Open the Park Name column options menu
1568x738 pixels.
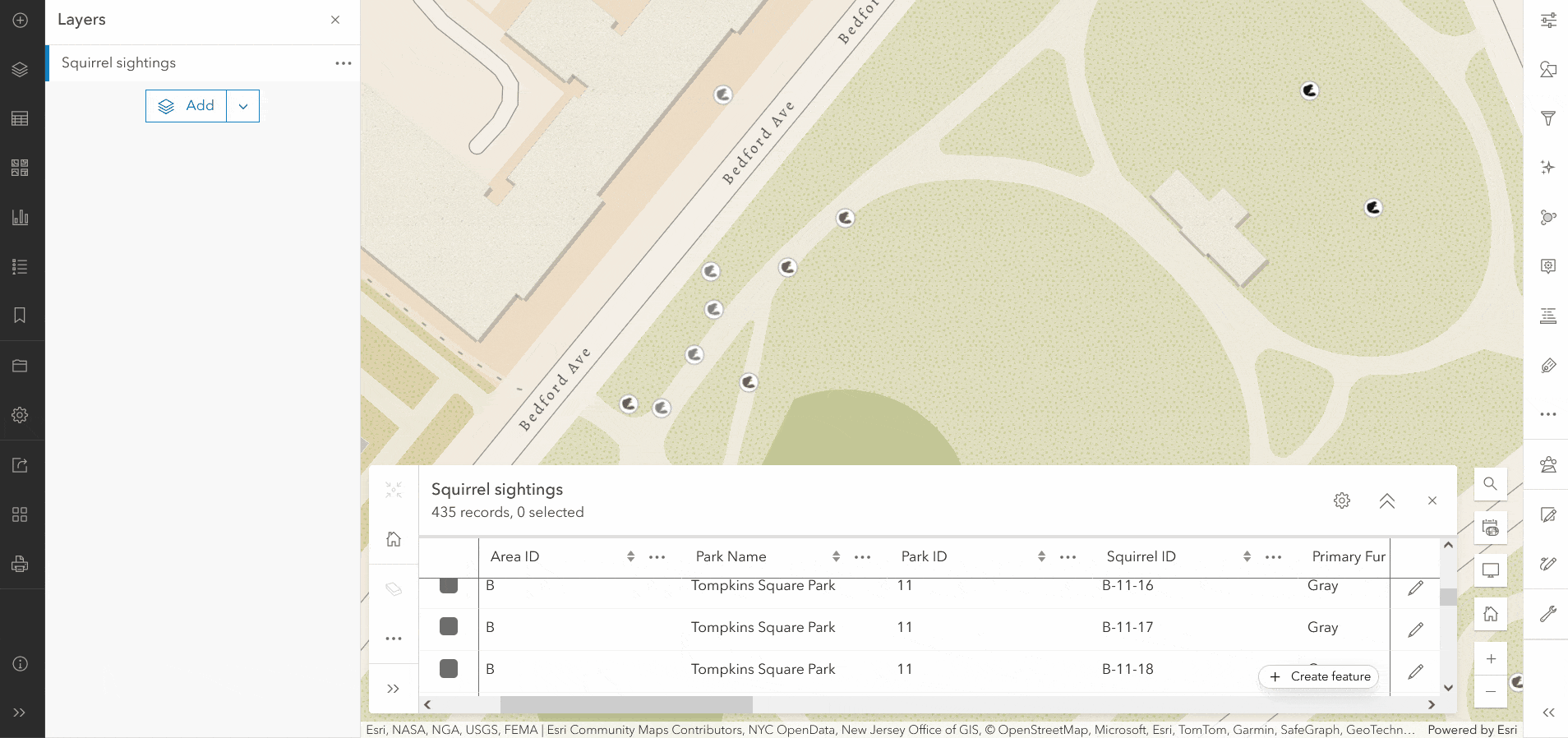tap(863, 556)
